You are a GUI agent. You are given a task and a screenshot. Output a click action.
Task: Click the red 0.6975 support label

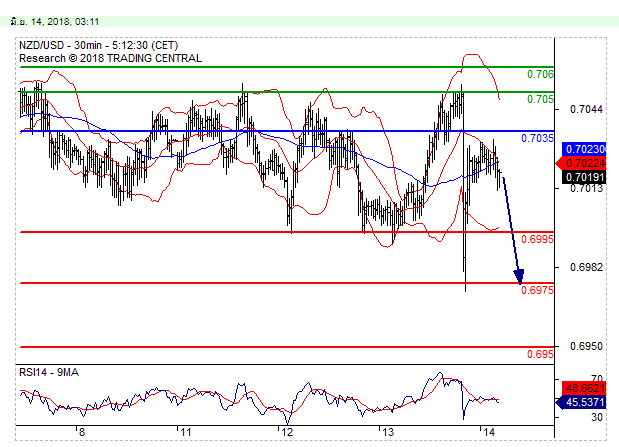pos(537,290)
